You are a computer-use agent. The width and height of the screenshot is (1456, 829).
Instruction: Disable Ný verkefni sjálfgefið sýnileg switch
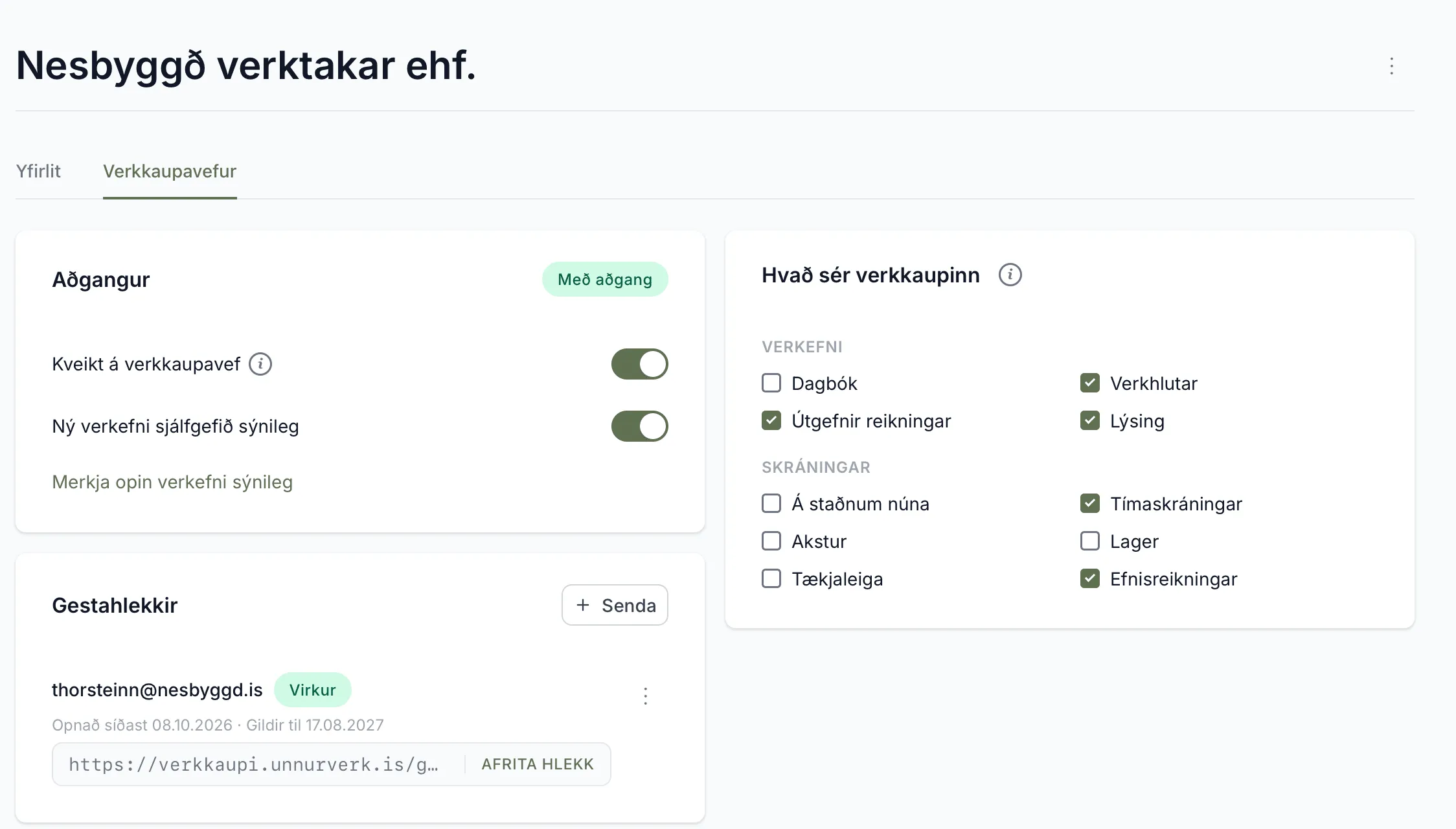(639, 426)
